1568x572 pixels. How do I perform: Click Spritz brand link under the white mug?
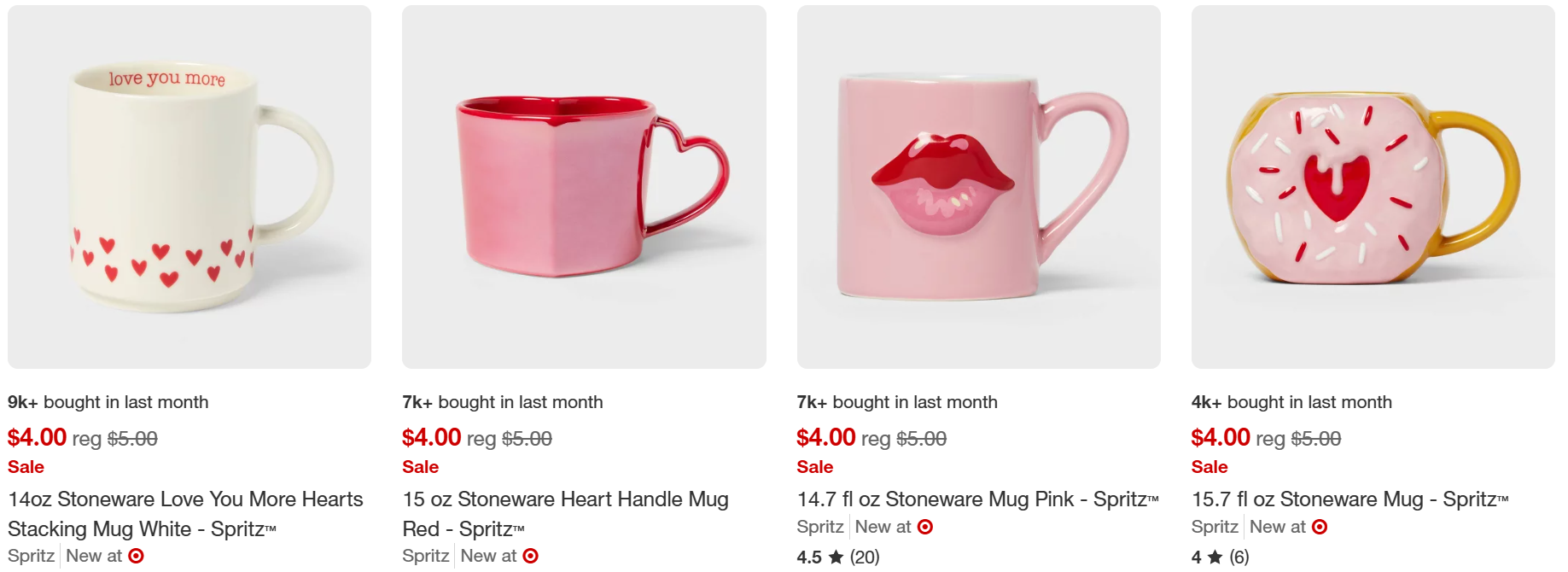tap(32, 556)
